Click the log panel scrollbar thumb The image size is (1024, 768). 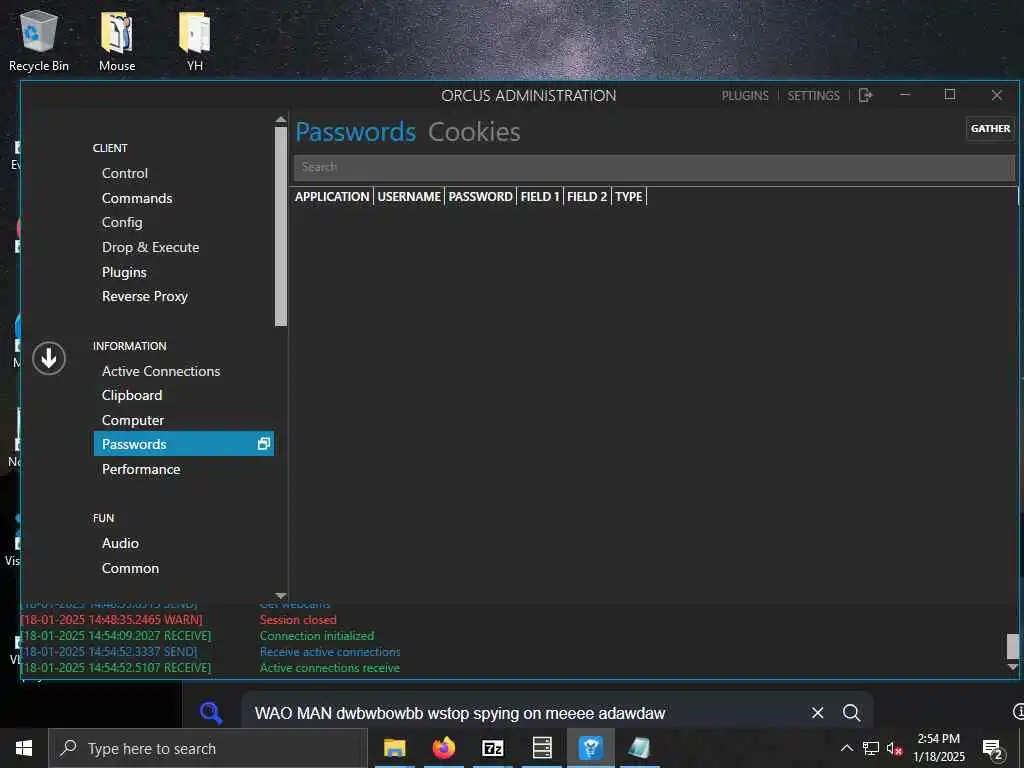(x=1012, y=647)
